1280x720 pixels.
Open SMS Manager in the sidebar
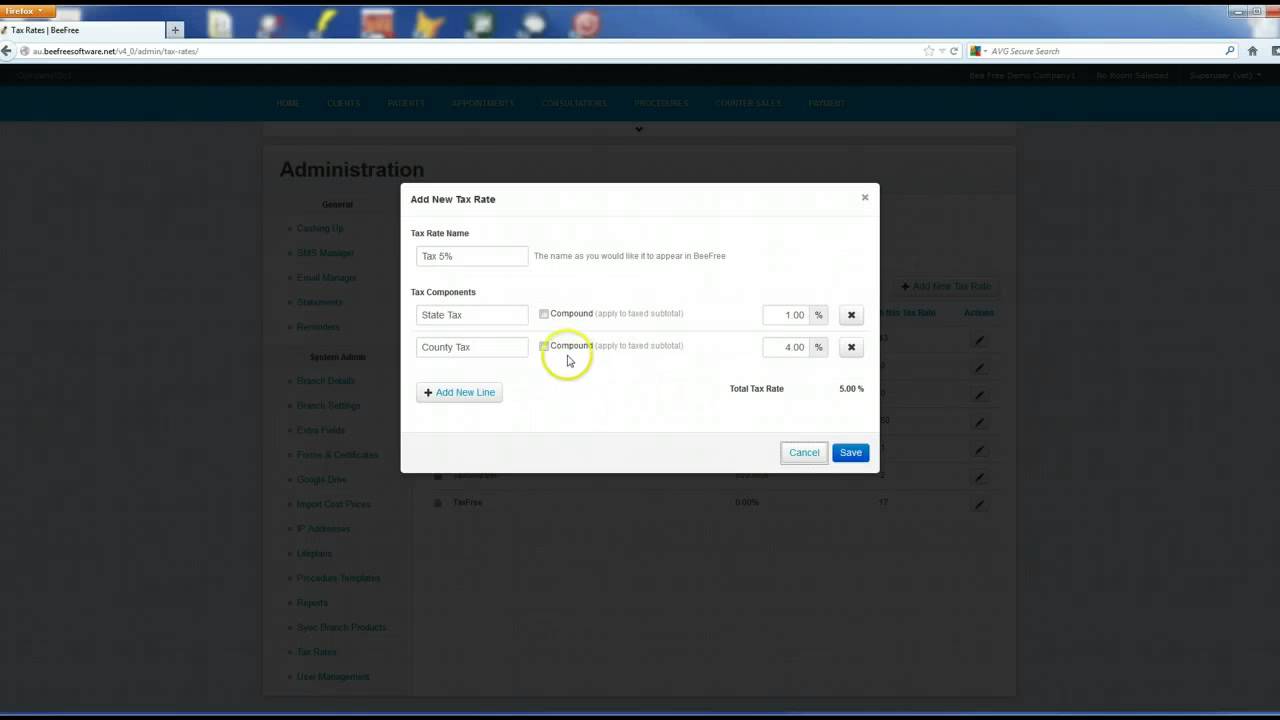[x=325, y=253]
